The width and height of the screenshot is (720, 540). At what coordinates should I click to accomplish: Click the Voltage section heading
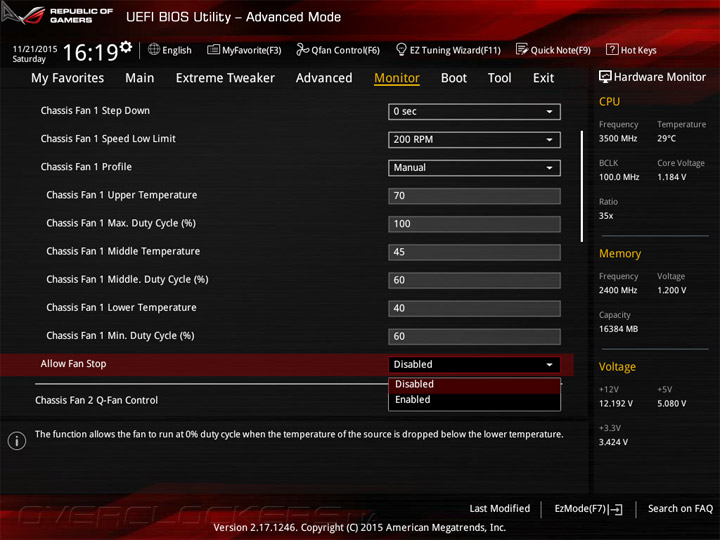point(617,367)
